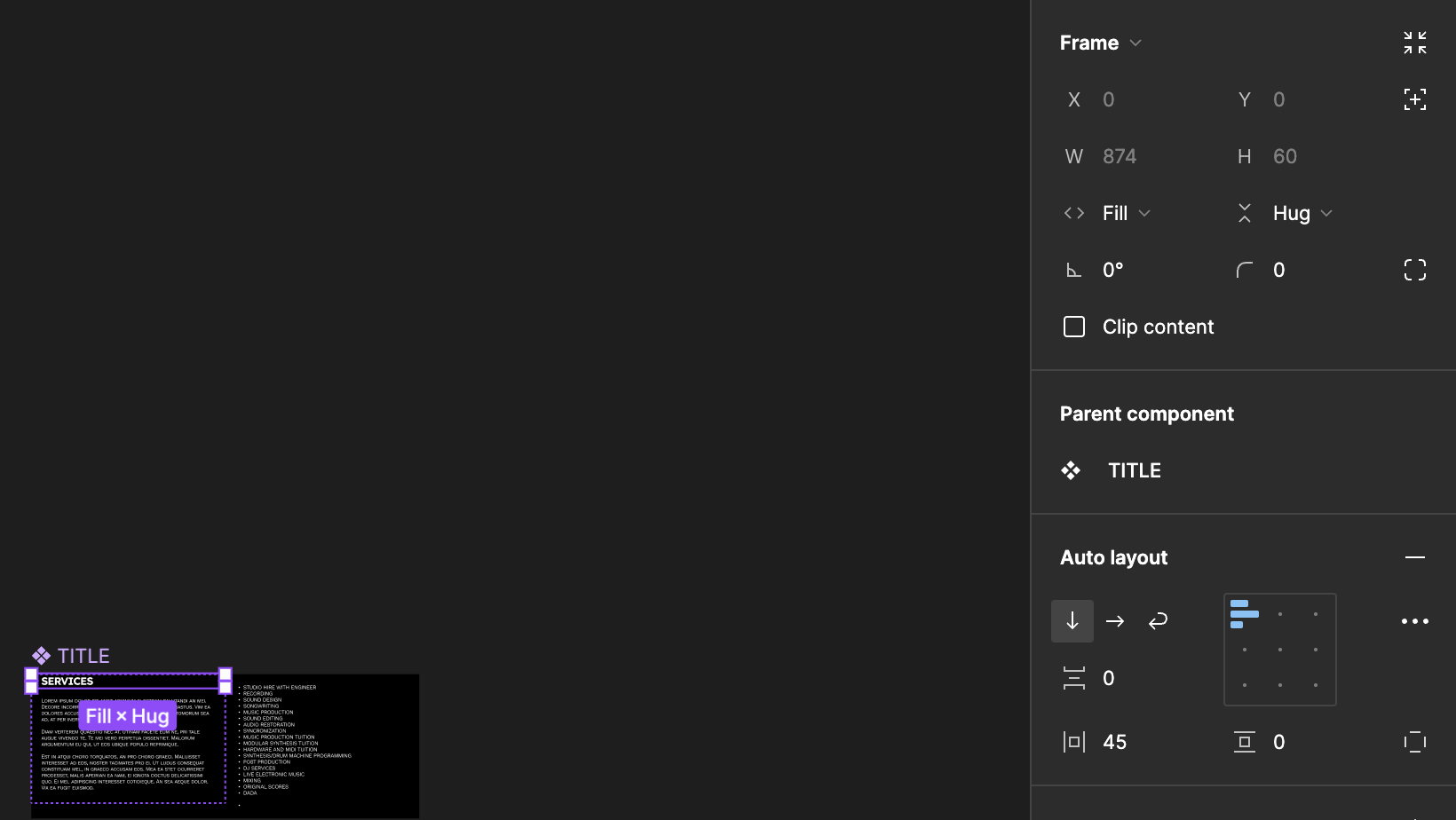Click the gap spacing icon
Screen dimensions: 1456x820
point(1074,678)
